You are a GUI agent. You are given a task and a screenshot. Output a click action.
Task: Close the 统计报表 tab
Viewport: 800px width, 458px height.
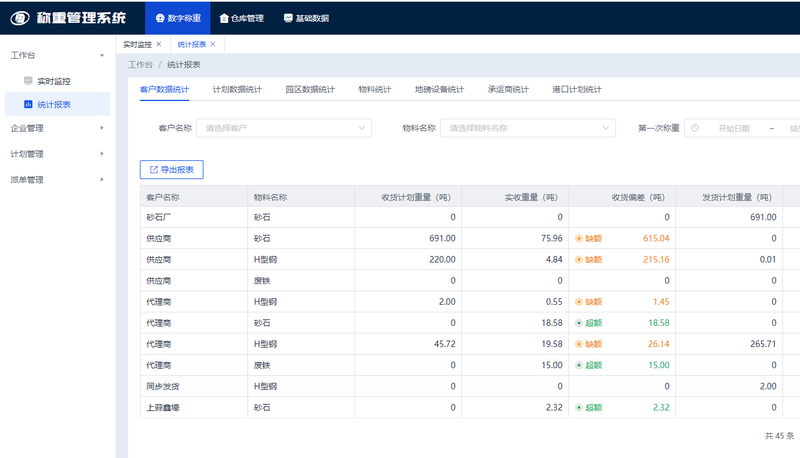[x=213, y=44]
